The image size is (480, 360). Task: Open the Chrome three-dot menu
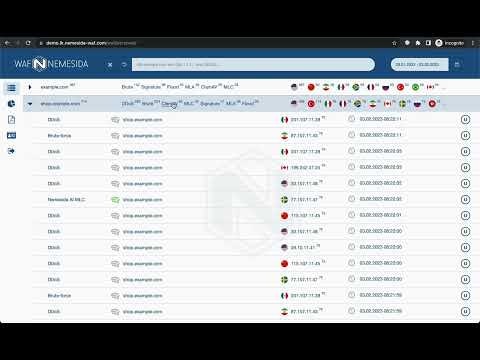(473, 43)
